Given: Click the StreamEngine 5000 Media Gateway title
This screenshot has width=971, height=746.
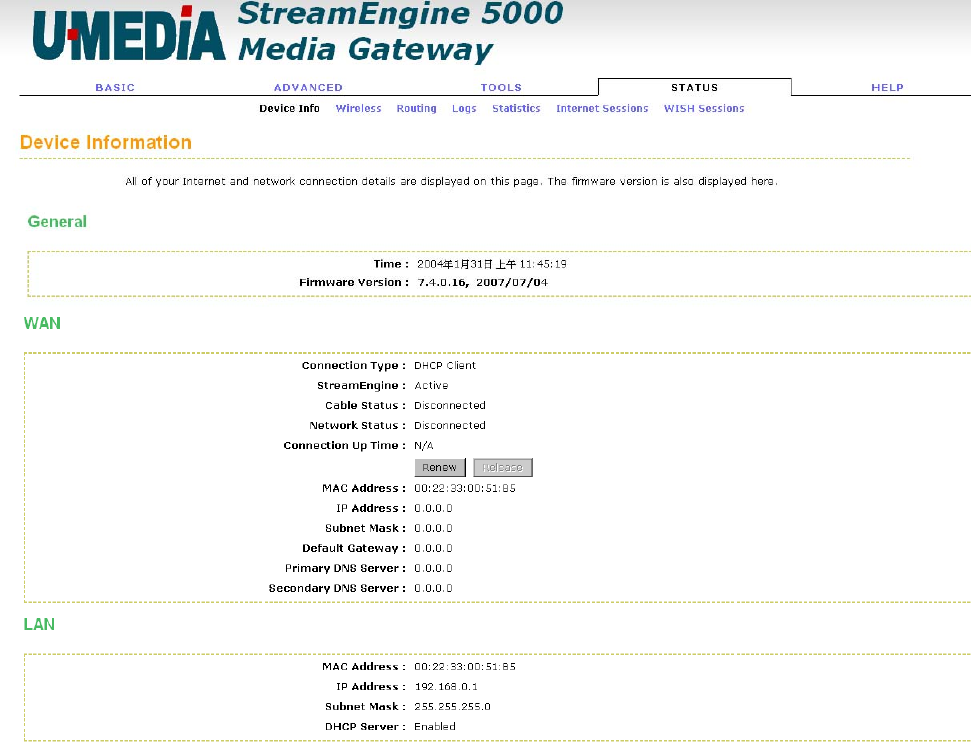Looking at the screenshot, I should click(400, 31).
